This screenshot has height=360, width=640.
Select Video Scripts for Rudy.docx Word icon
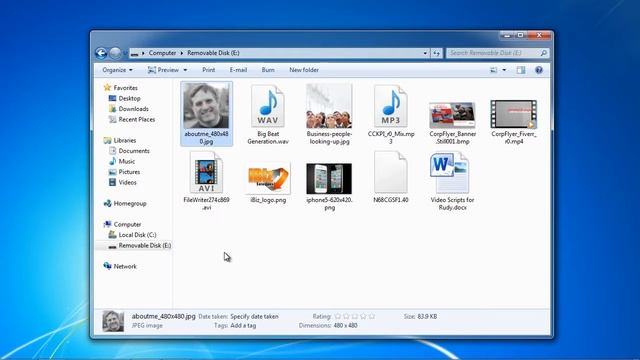[449, 173]
